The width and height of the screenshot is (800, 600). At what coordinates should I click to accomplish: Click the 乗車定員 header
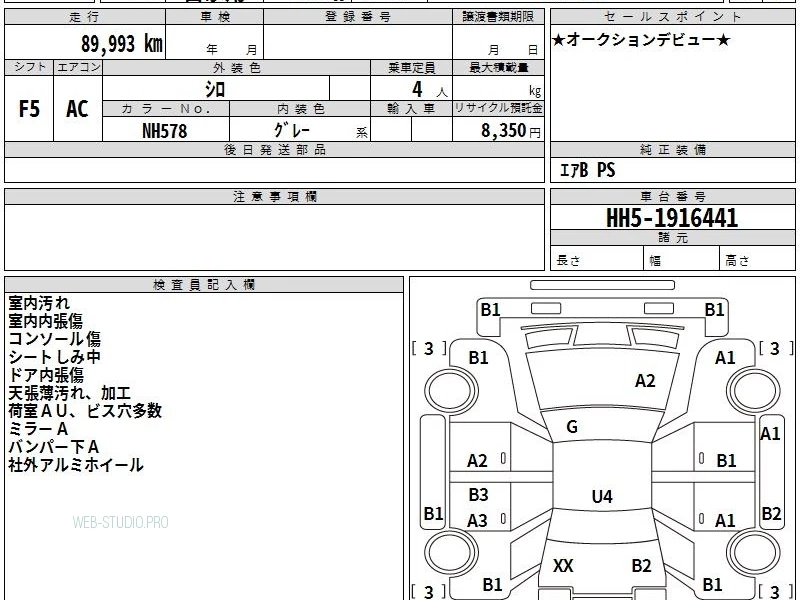point(412,68)
